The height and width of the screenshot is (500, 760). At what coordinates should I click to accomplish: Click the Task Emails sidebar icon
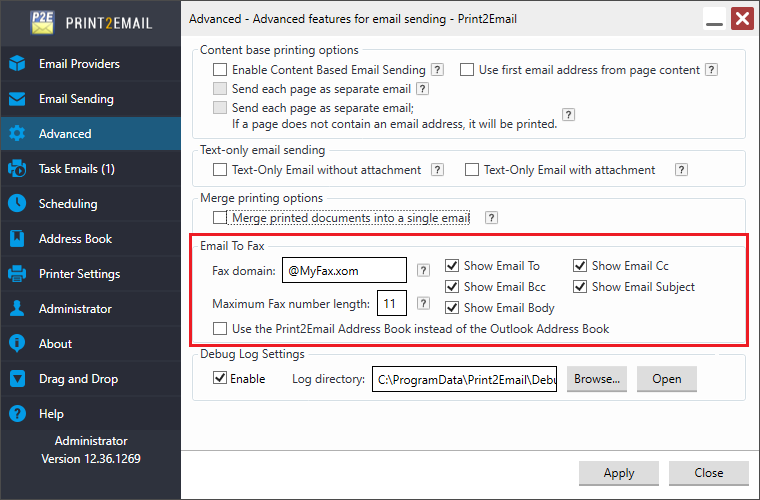[17, 169]
